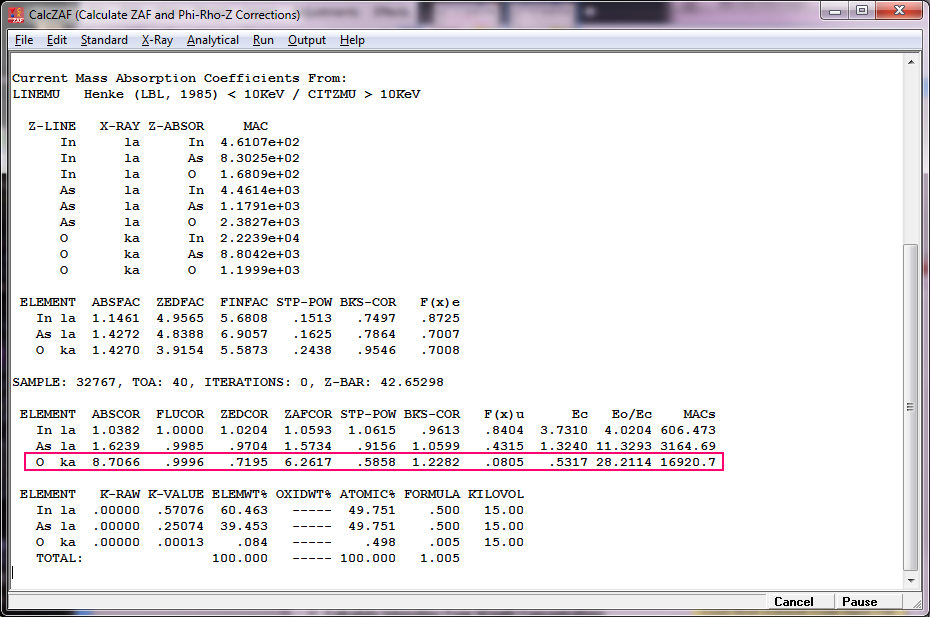Screen dimensions: 930x617
Task: Click the scrollbar track above the thumb
Action: click(910, 150)
